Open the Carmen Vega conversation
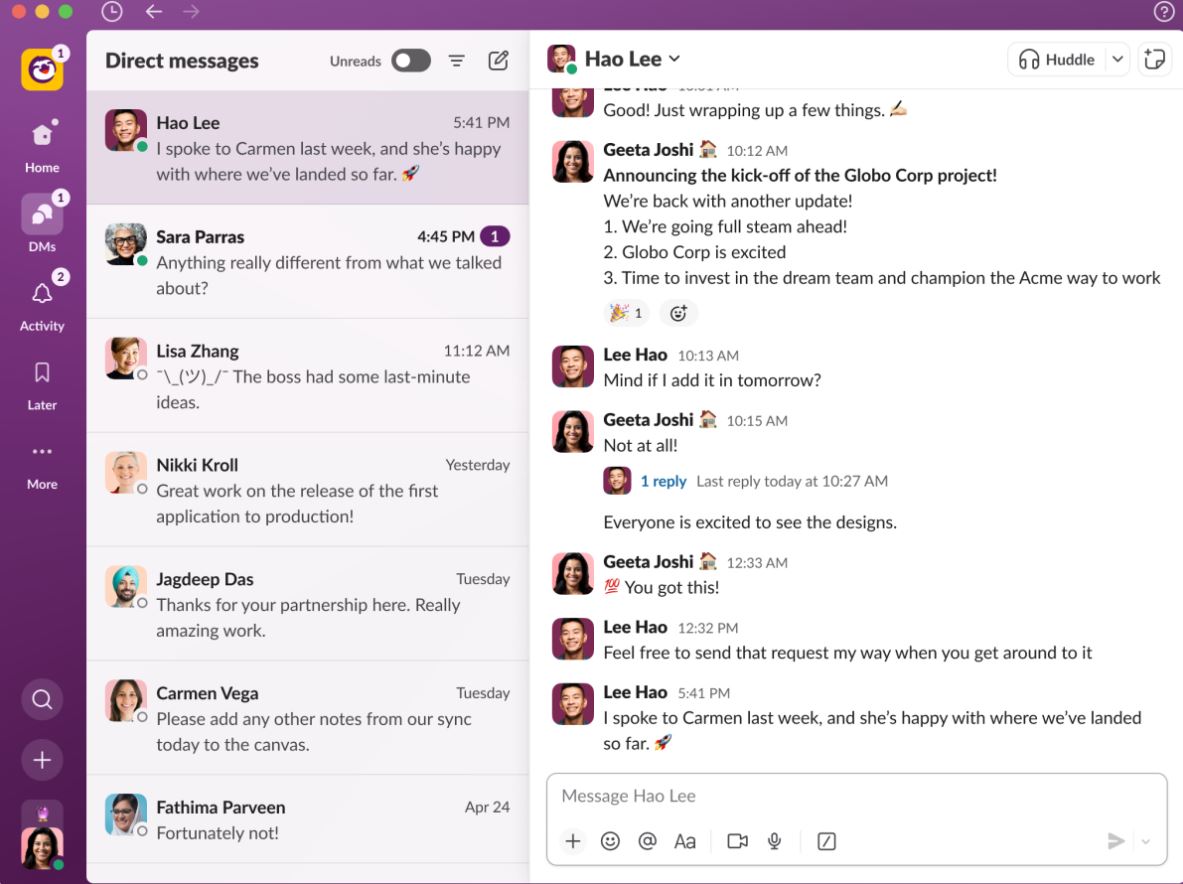The image size is (1183, 884). tap(308, 717)
